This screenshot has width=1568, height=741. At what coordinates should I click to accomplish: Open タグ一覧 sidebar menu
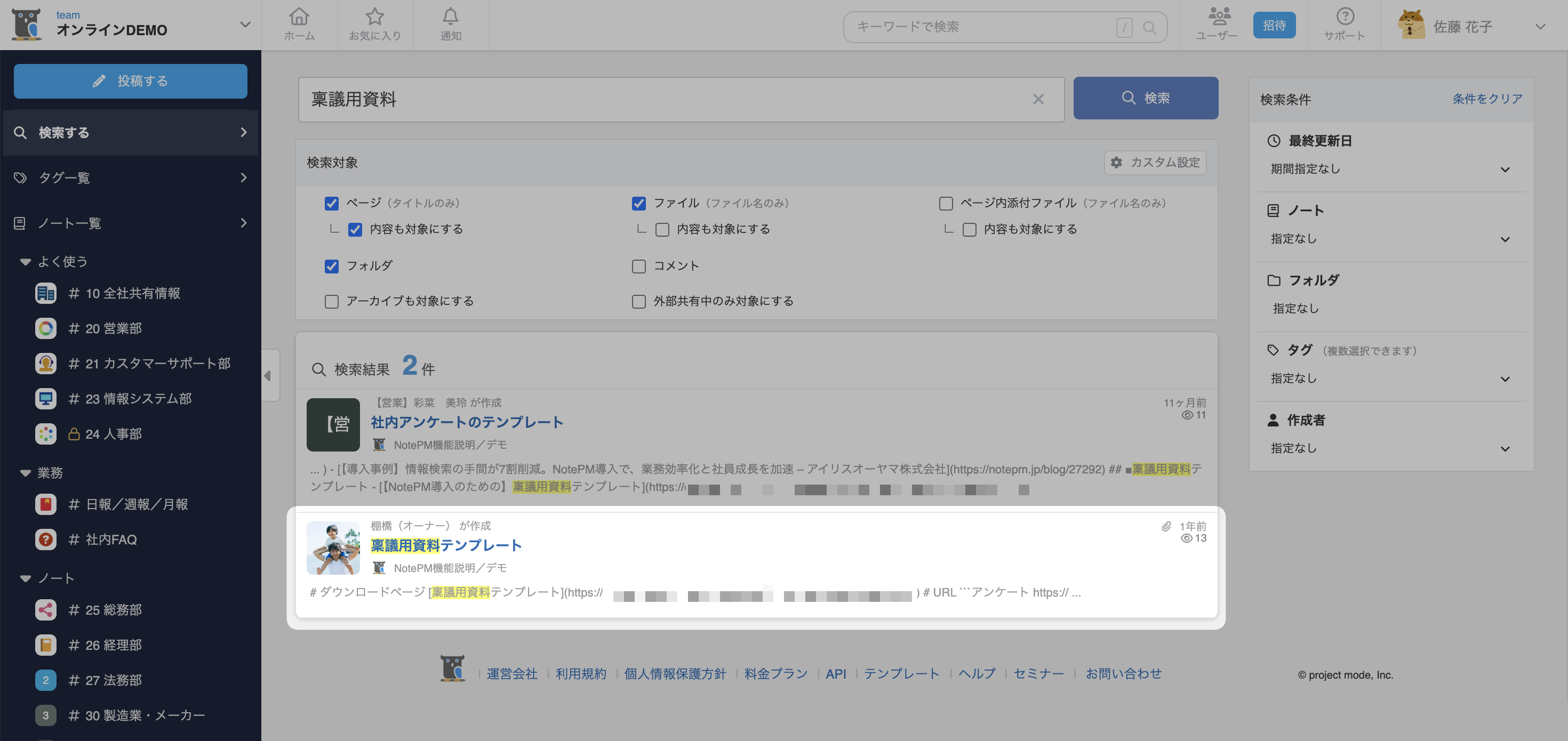[x=130, y=178]
